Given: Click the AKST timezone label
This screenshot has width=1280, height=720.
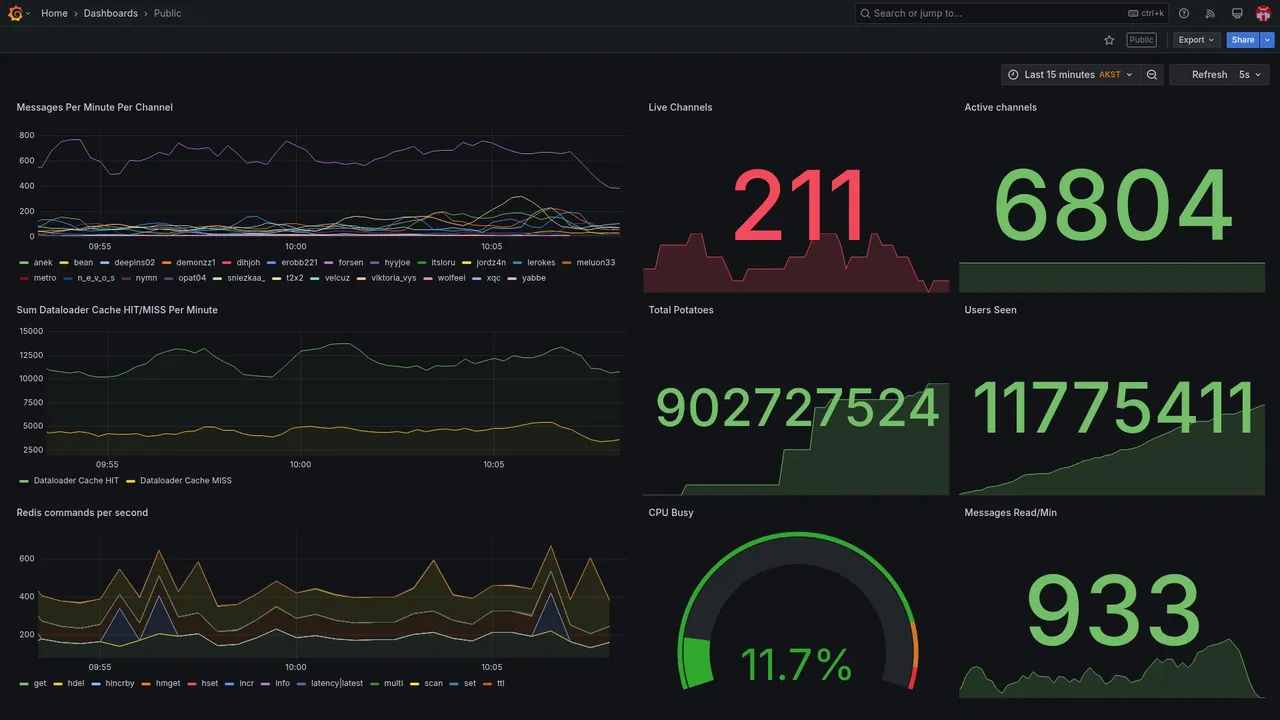Looking at the screenshot, I should coord(1110,75).
